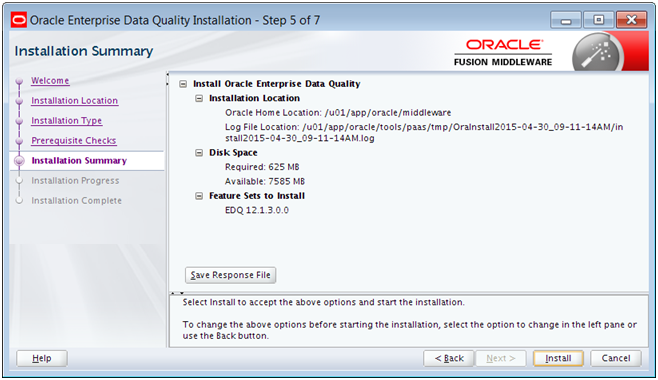The image size is (658, 380).
Task: Return to the Prerequisite Checks step
Action: tap(73, 141)
